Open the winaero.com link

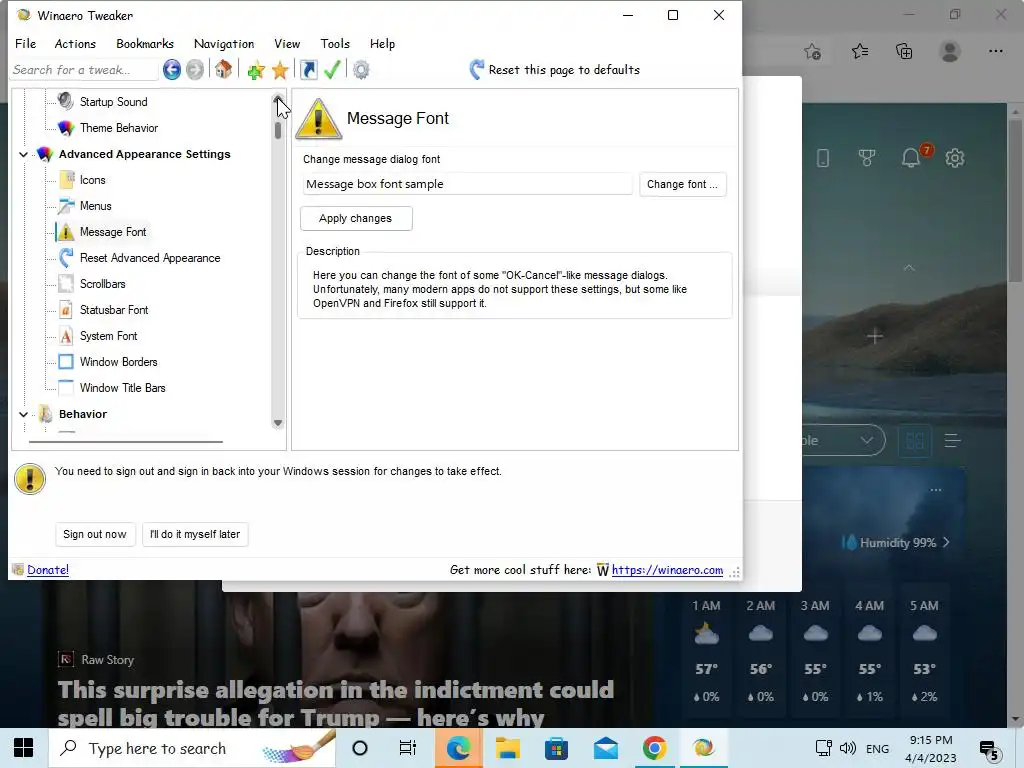(x=667, y=569)
